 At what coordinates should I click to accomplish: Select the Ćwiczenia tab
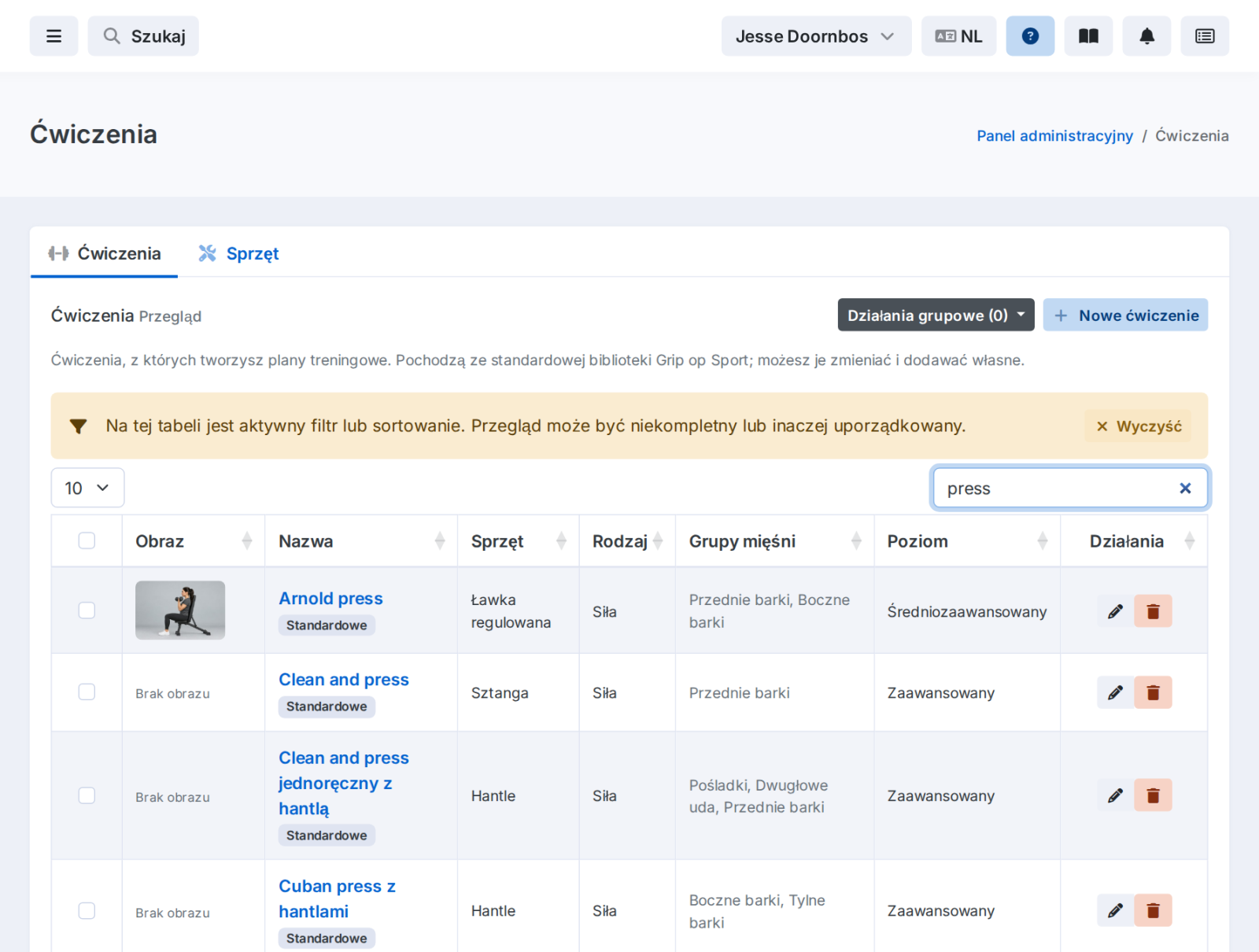[104, 253]
